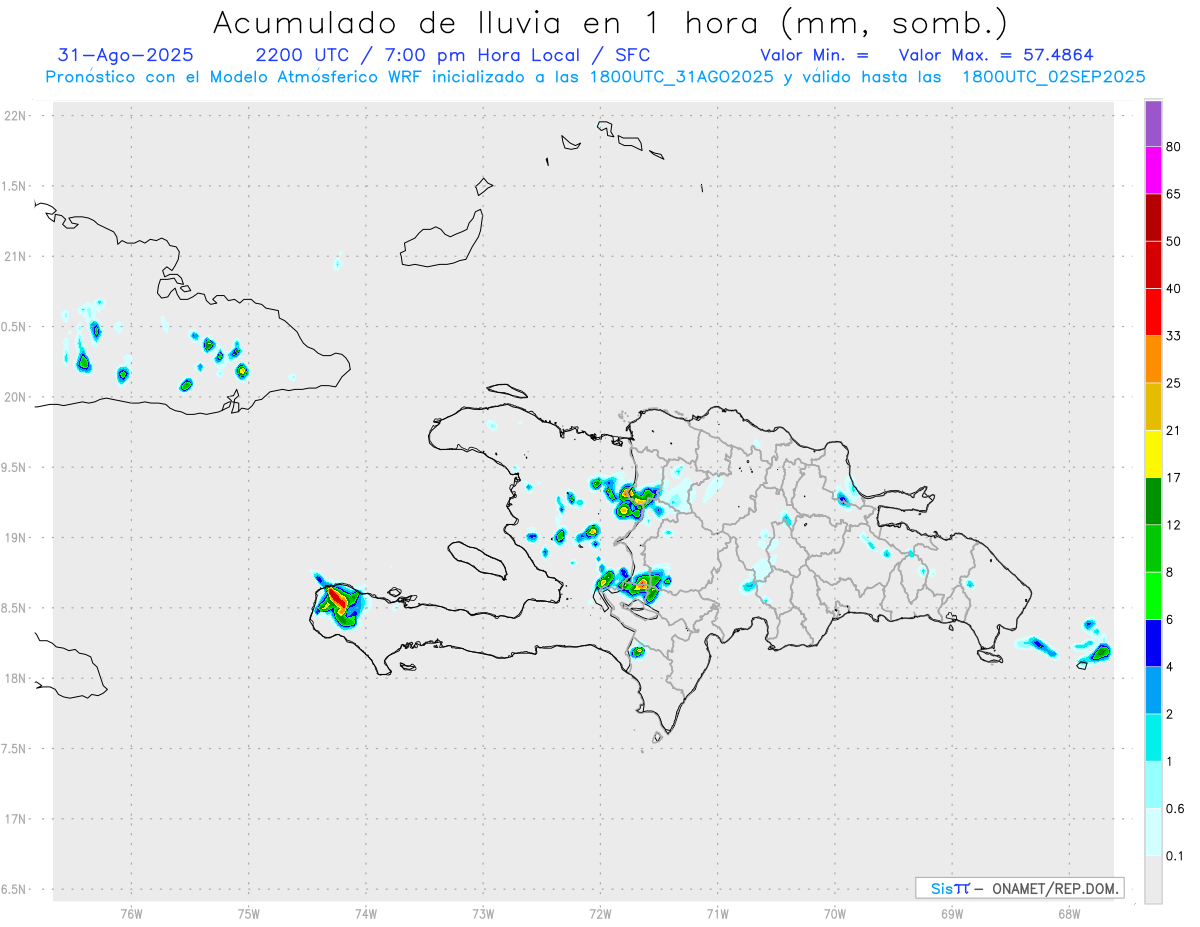1200x927 pixels.
Task: Click the '18N' latitude label
Action: 17,679
